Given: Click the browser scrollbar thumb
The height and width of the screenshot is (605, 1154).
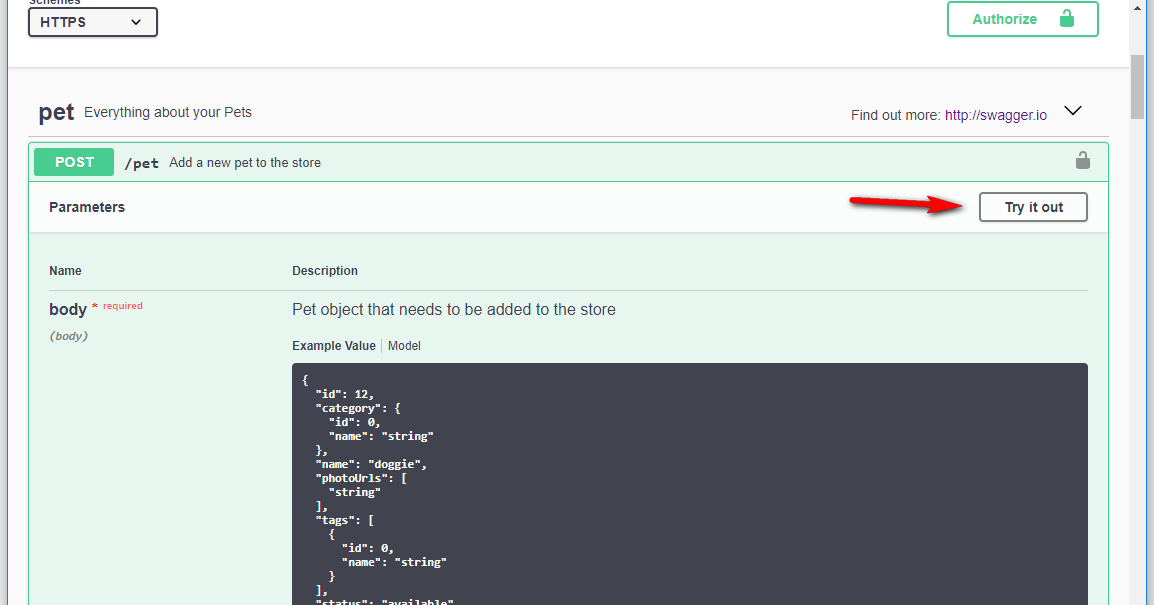Looking at the screenshot, I should (1139, 88).
